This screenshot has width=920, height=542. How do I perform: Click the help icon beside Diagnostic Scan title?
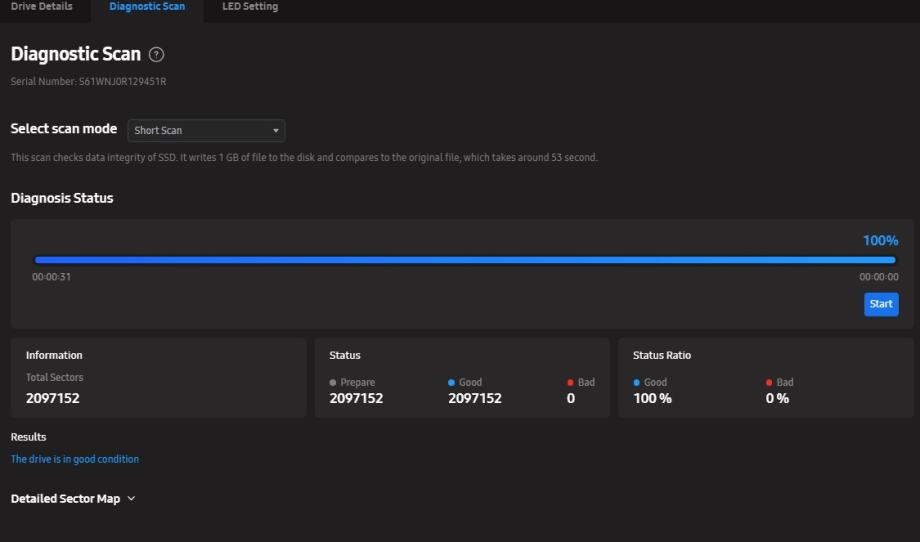pyautogui.click(x=156, y=55)
